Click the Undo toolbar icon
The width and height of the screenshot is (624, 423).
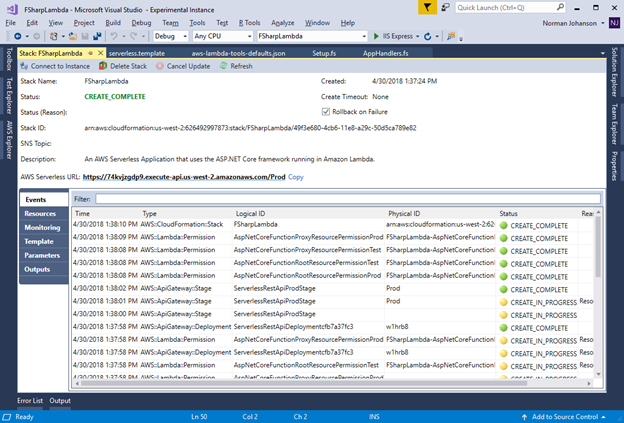114,36
